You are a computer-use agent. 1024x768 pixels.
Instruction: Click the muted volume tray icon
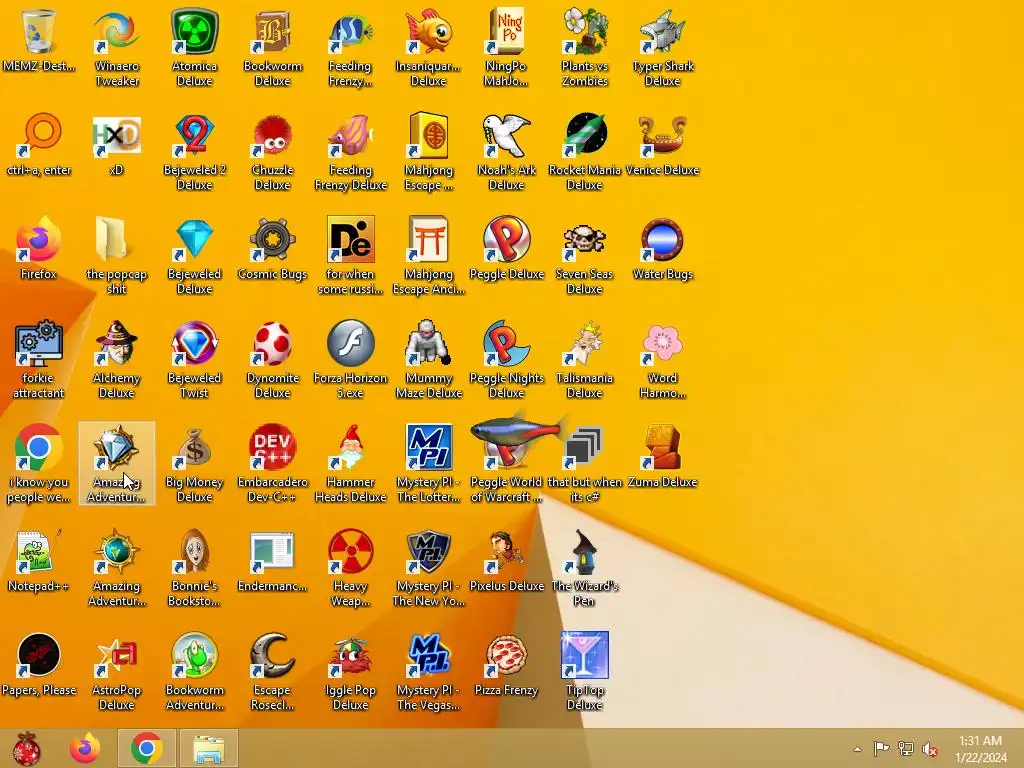929,749
